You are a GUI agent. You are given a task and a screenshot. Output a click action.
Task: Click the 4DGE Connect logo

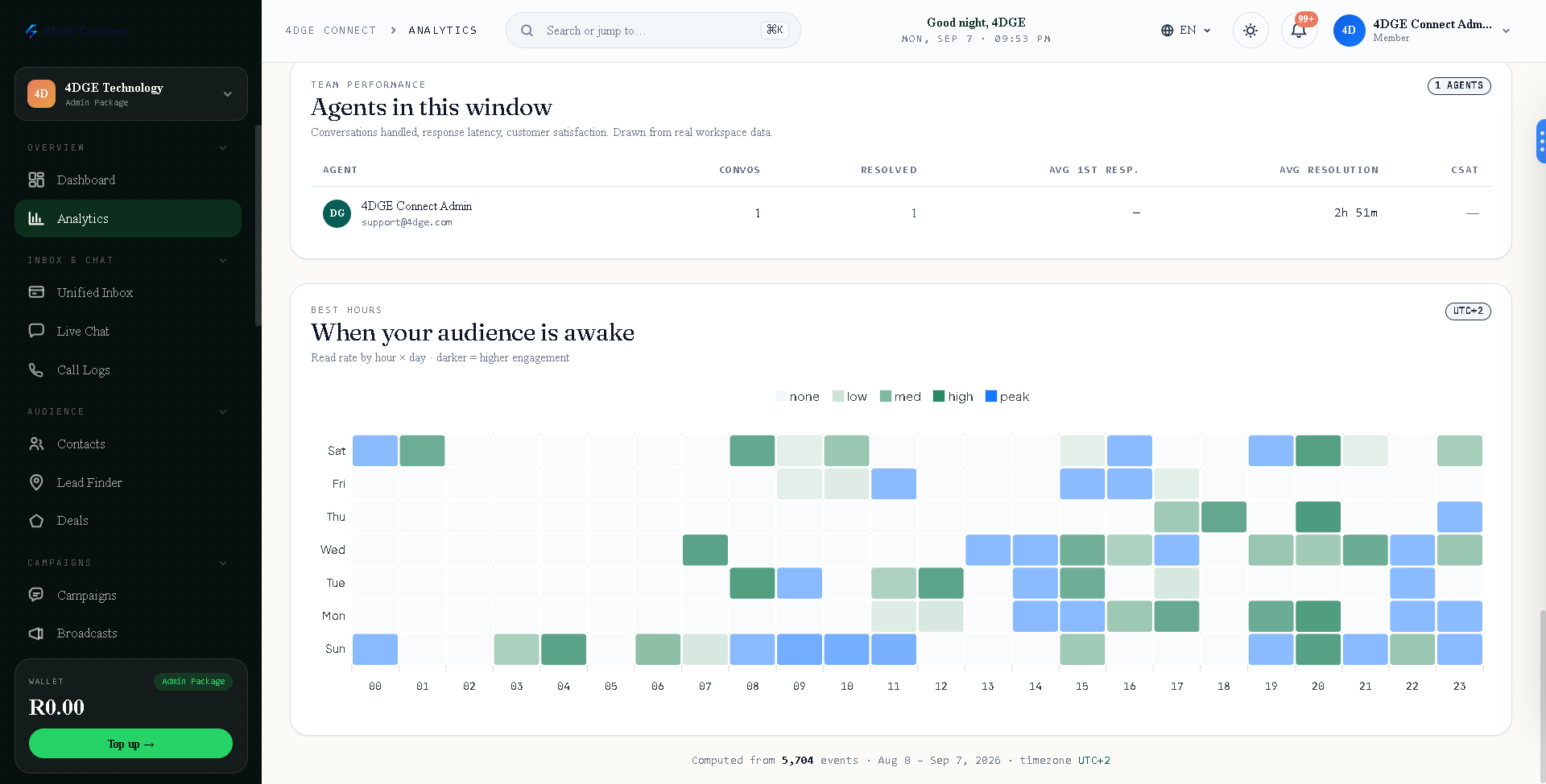[x=77, y=31]
